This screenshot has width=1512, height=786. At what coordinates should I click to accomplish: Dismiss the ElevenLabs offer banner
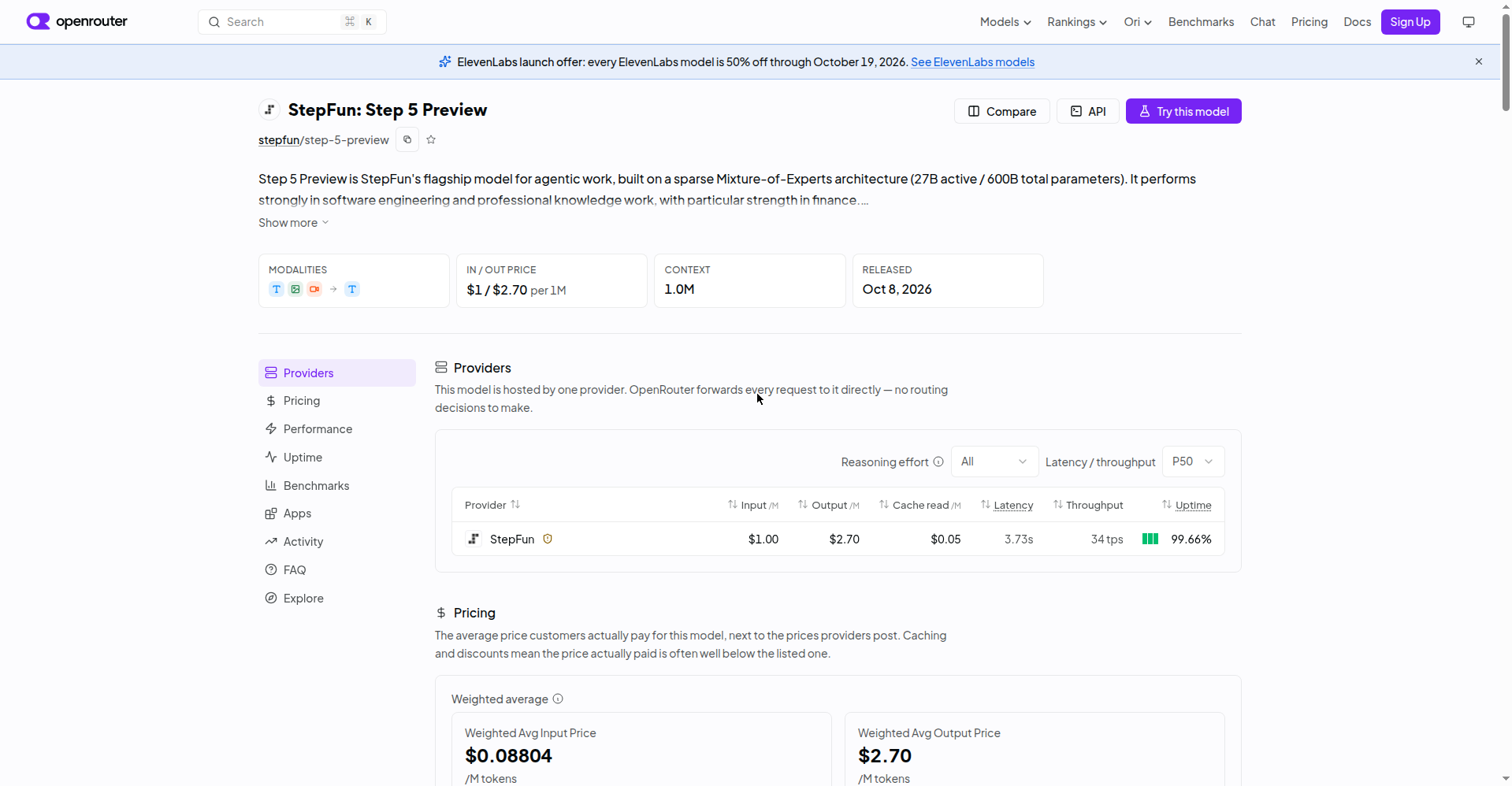click(1479, 61)
